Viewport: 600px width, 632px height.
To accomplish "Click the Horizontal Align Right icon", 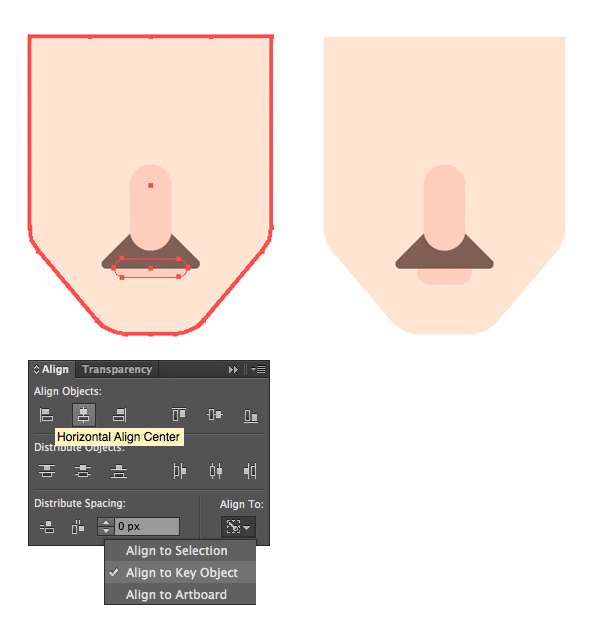I will pos(120,415).
